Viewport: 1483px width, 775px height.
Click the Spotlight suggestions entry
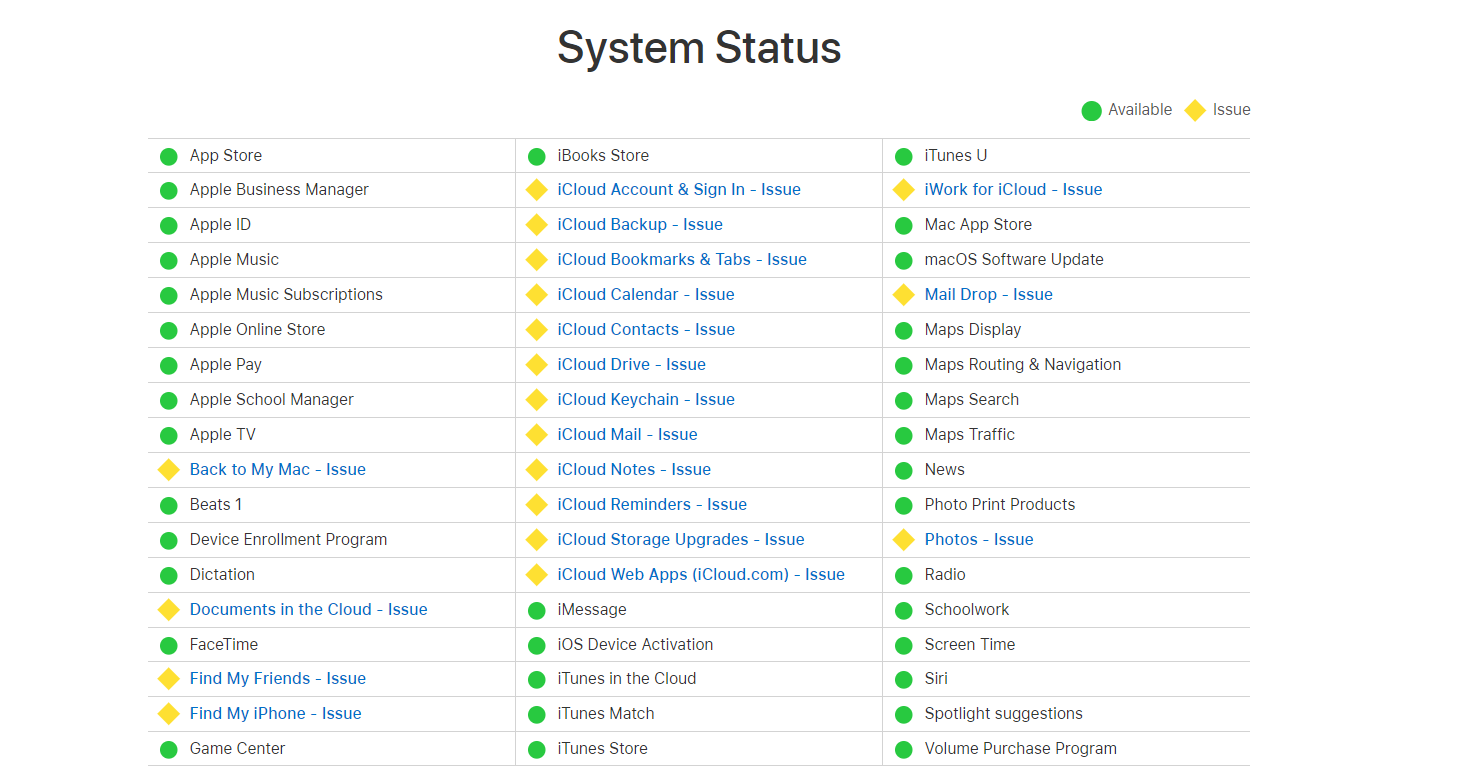pos(1004,714)
